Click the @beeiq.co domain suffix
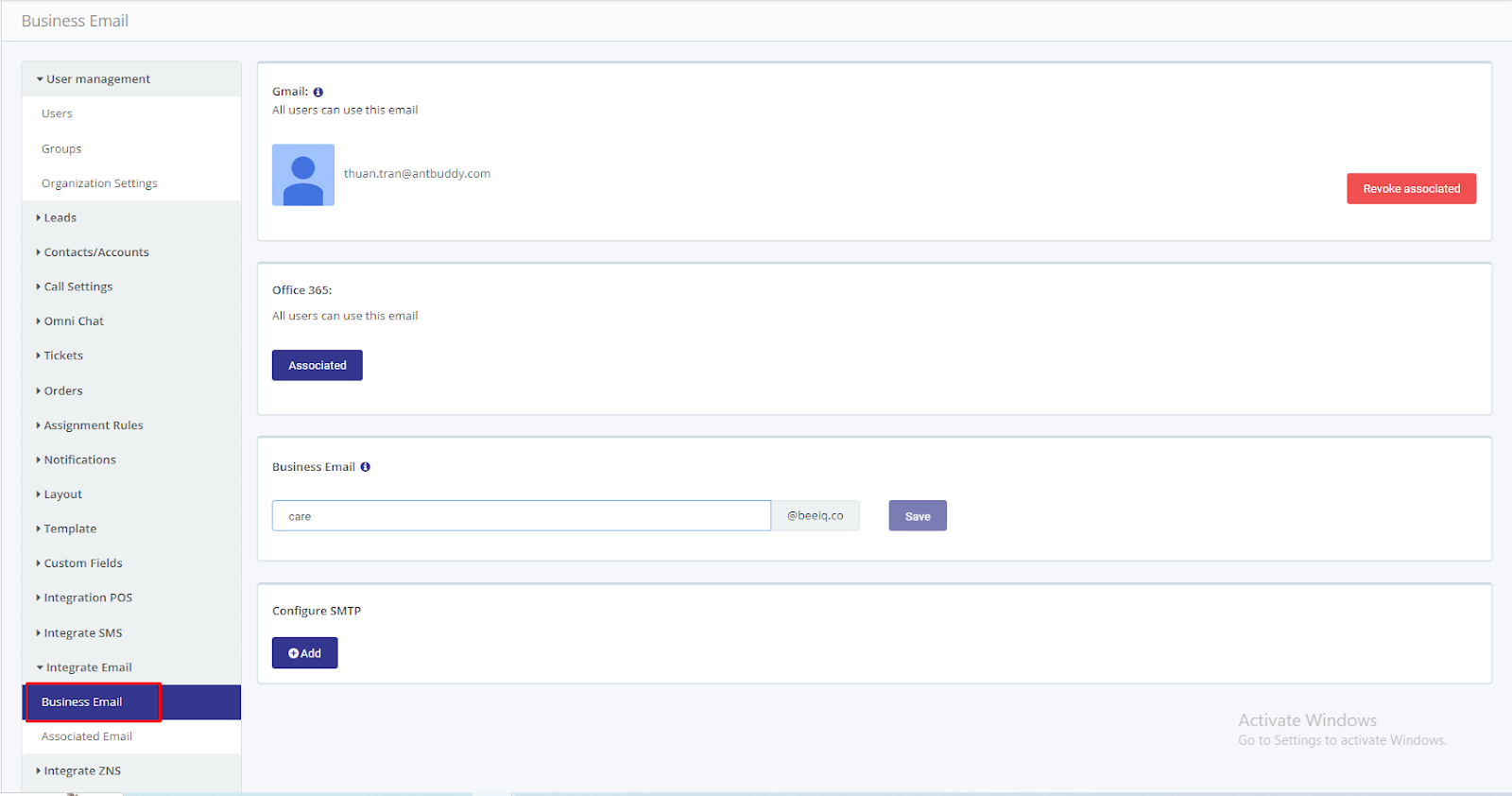 pyautogui.click(x=816, y=516)
